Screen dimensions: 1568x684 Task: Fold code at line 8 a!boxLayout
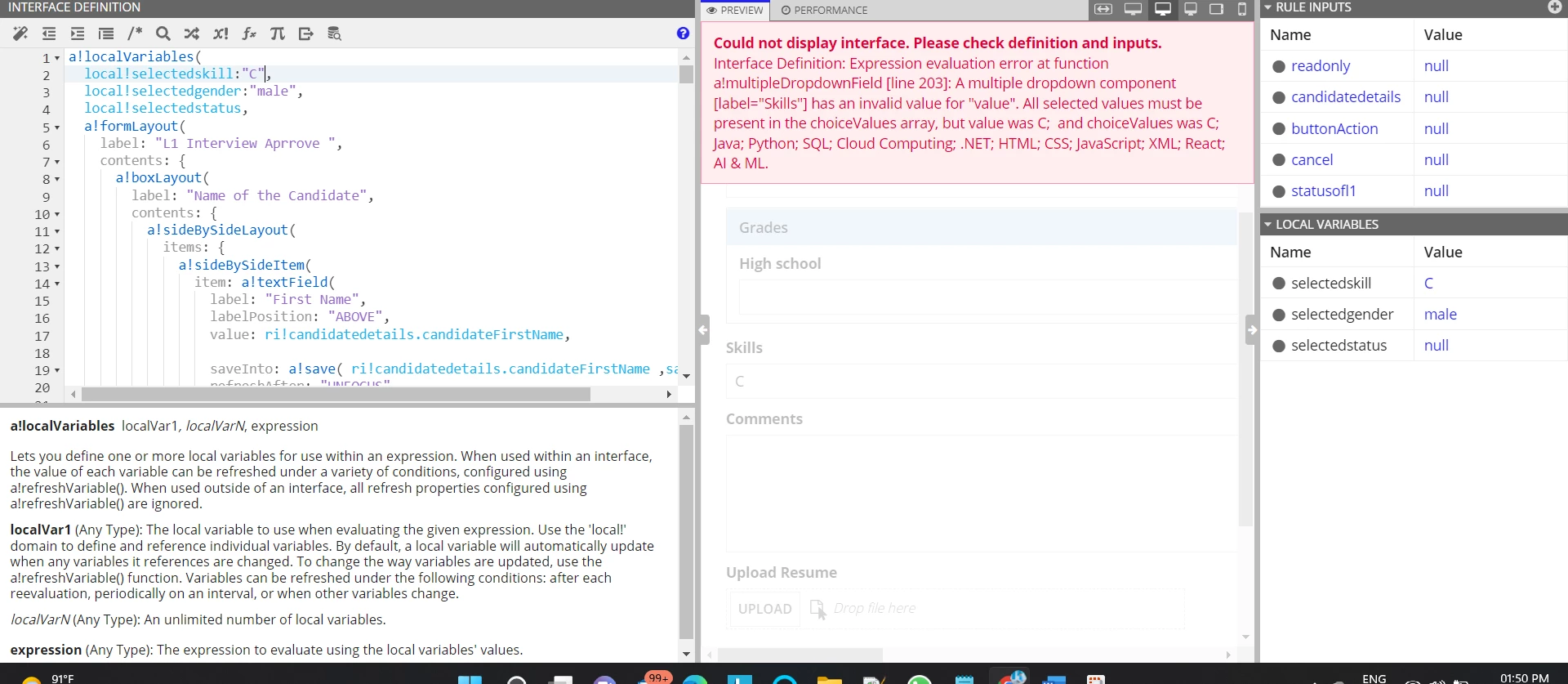(57, 180)
